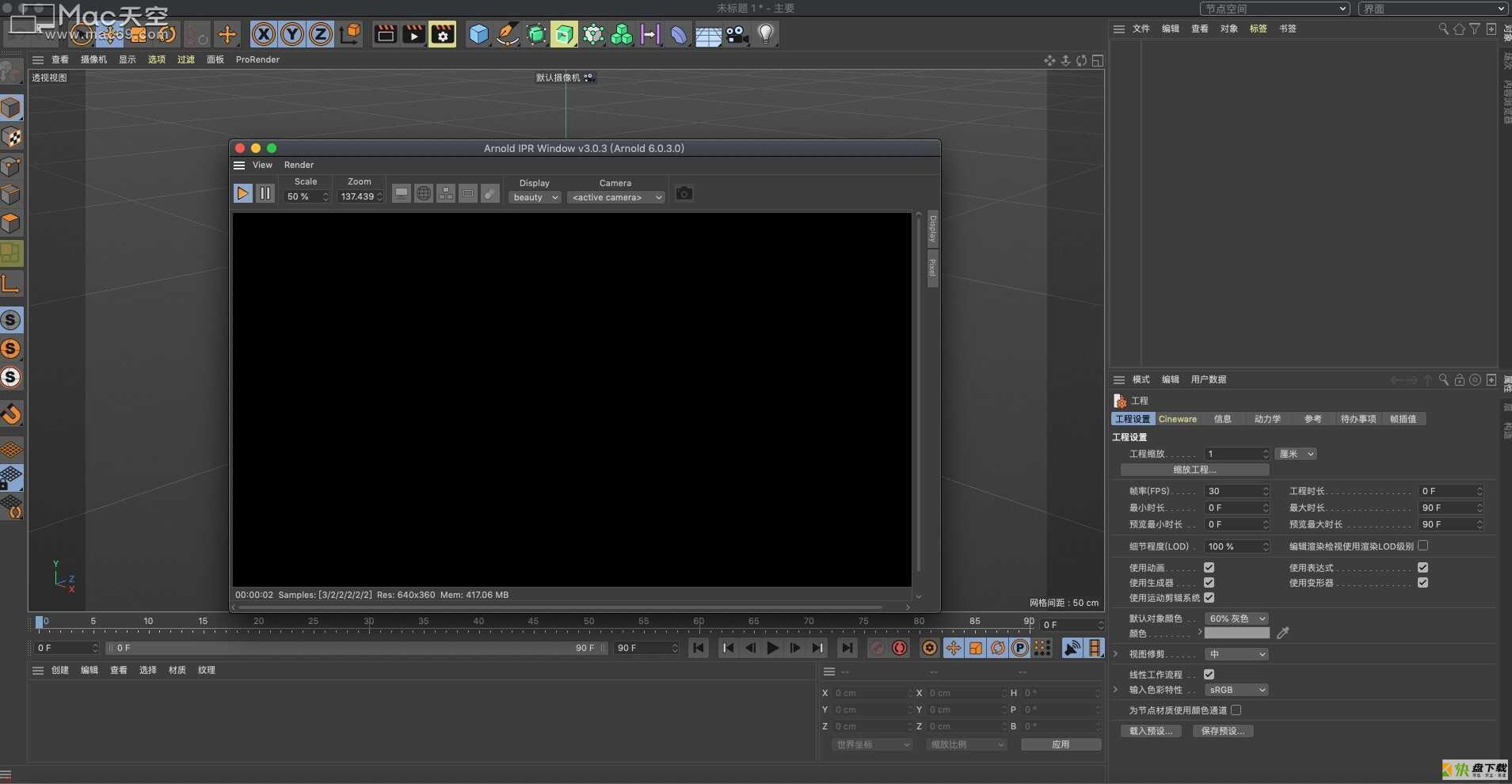Switch to the 动力学 tab
This screenshot has height=784, width=1512.
[1267, 419]
